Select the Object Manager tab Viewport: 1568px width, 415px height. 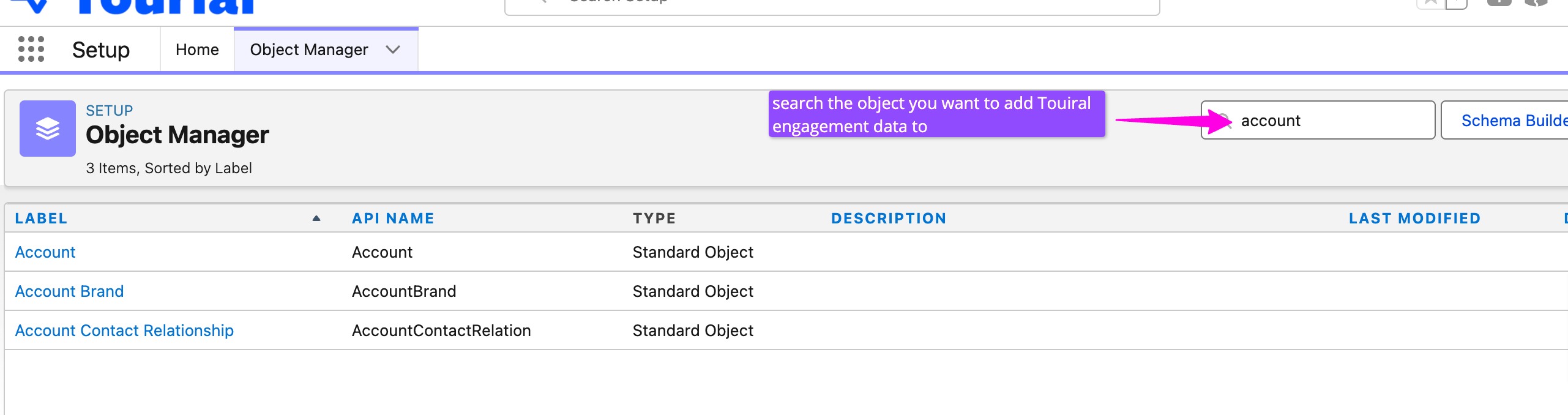click(x=308, y=50)
